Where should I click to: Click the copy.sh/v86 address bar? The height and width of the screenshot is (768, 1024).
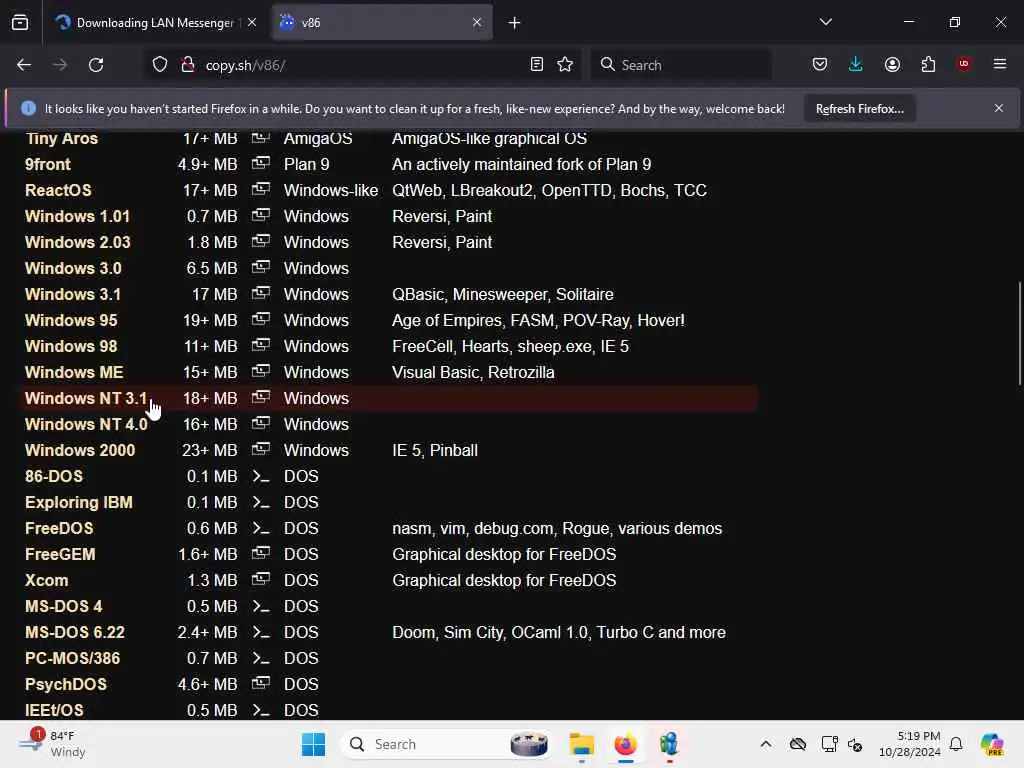tap(362, 65)
